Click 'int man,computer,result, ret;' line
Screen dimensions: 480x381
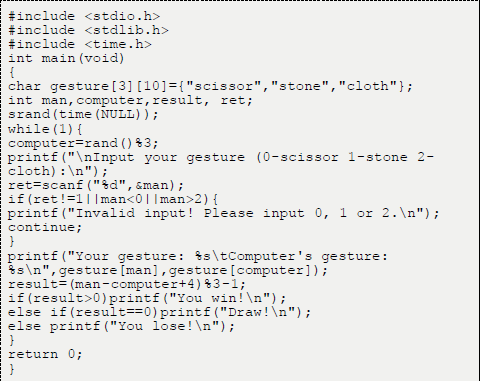[130, 101]
